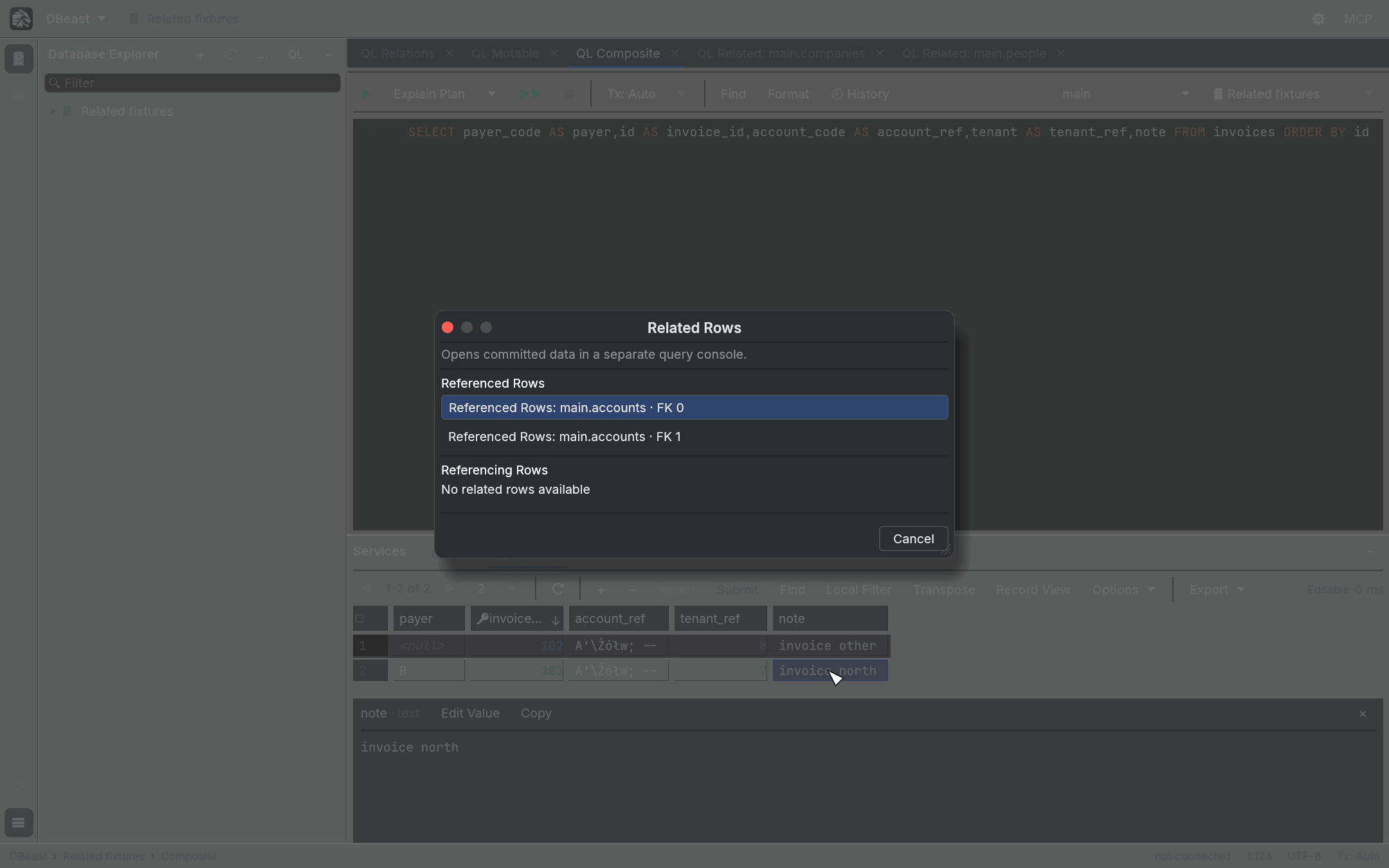Viewport: 1389px width, 868px height.
Task: Open settings via the gear icon
Action: click(x=1318, y=19)
